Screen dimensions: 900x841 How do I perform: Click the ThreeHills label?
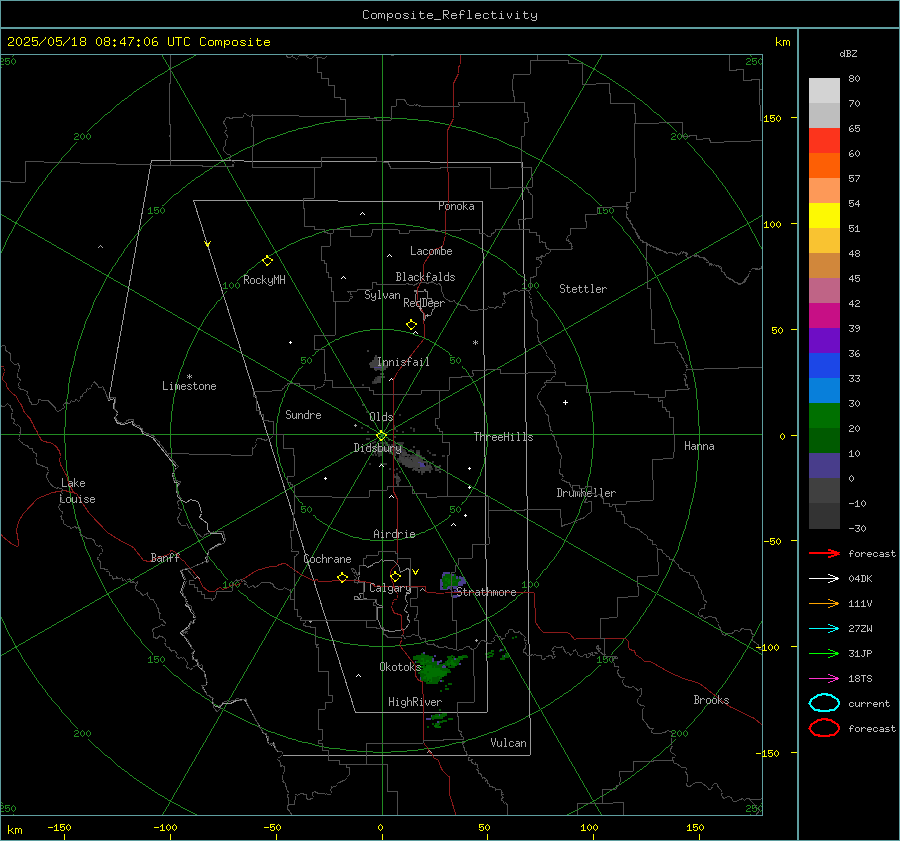(503, 437)
